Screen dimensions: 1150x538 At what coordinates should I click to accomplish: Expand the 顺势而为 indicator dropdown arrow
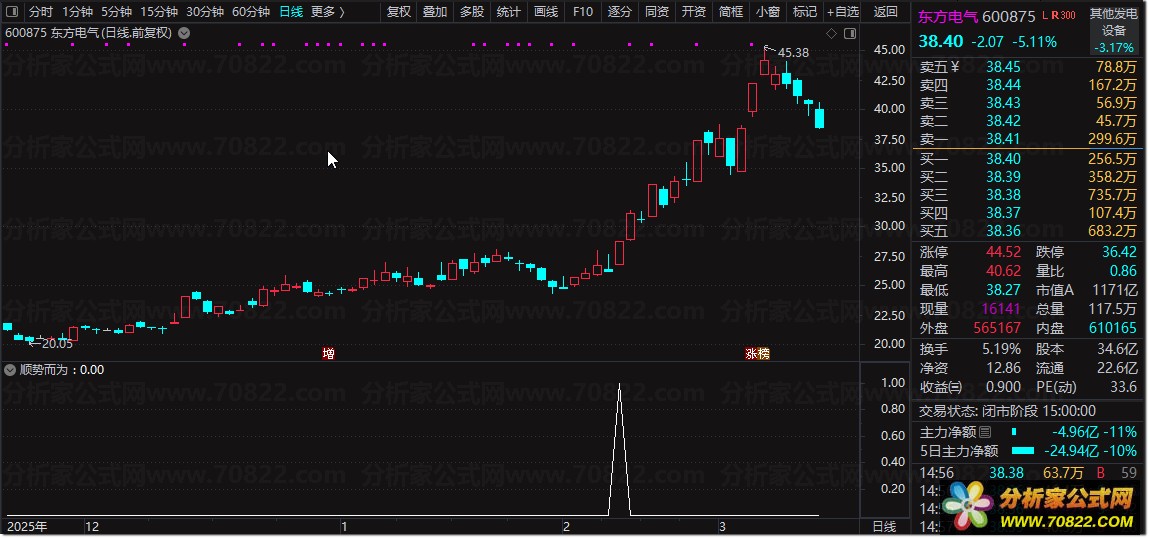point(10,370)
